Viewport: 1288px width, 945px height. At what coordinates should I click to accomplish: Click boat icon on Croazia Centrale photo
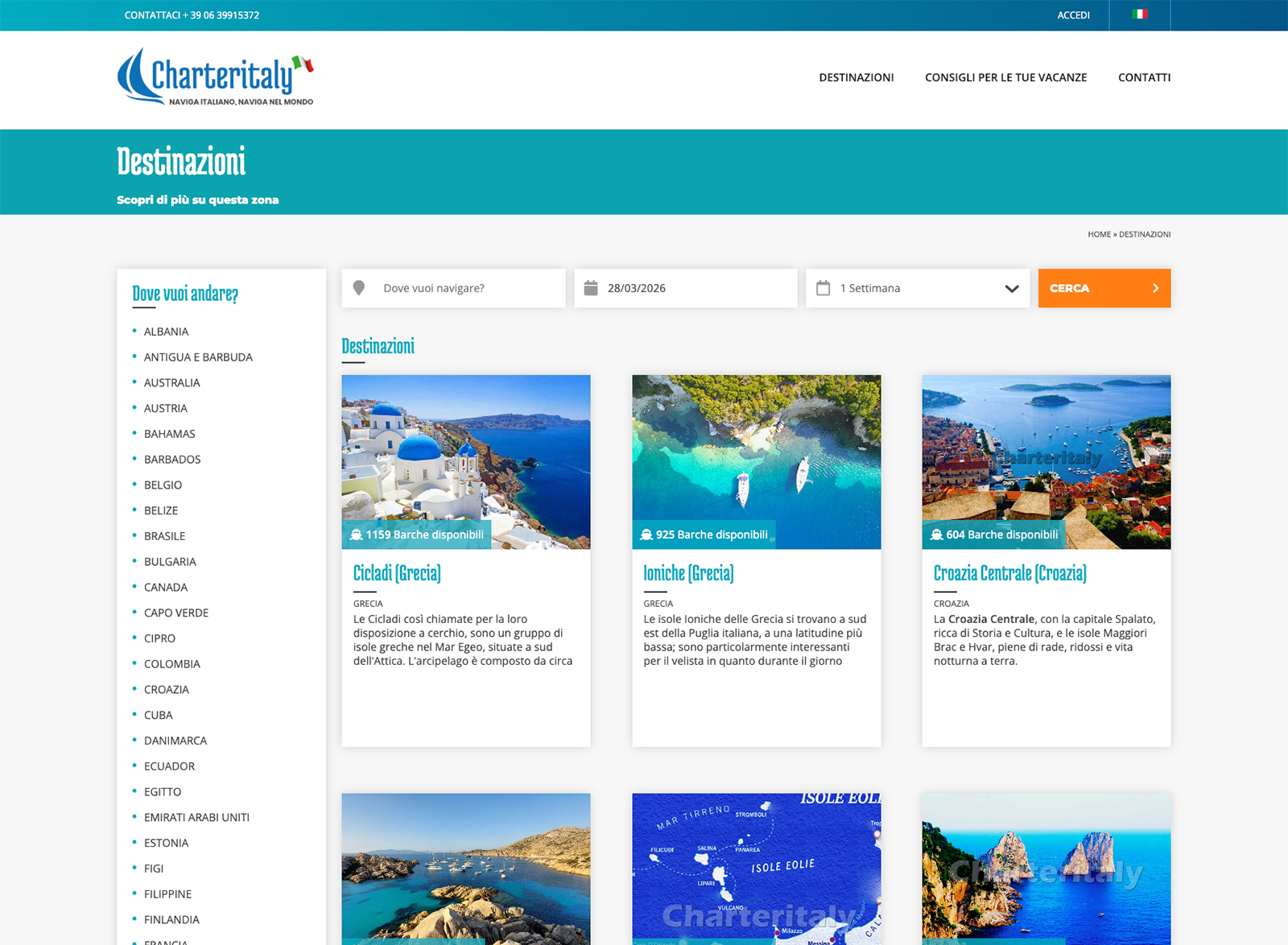pos(936,535)
